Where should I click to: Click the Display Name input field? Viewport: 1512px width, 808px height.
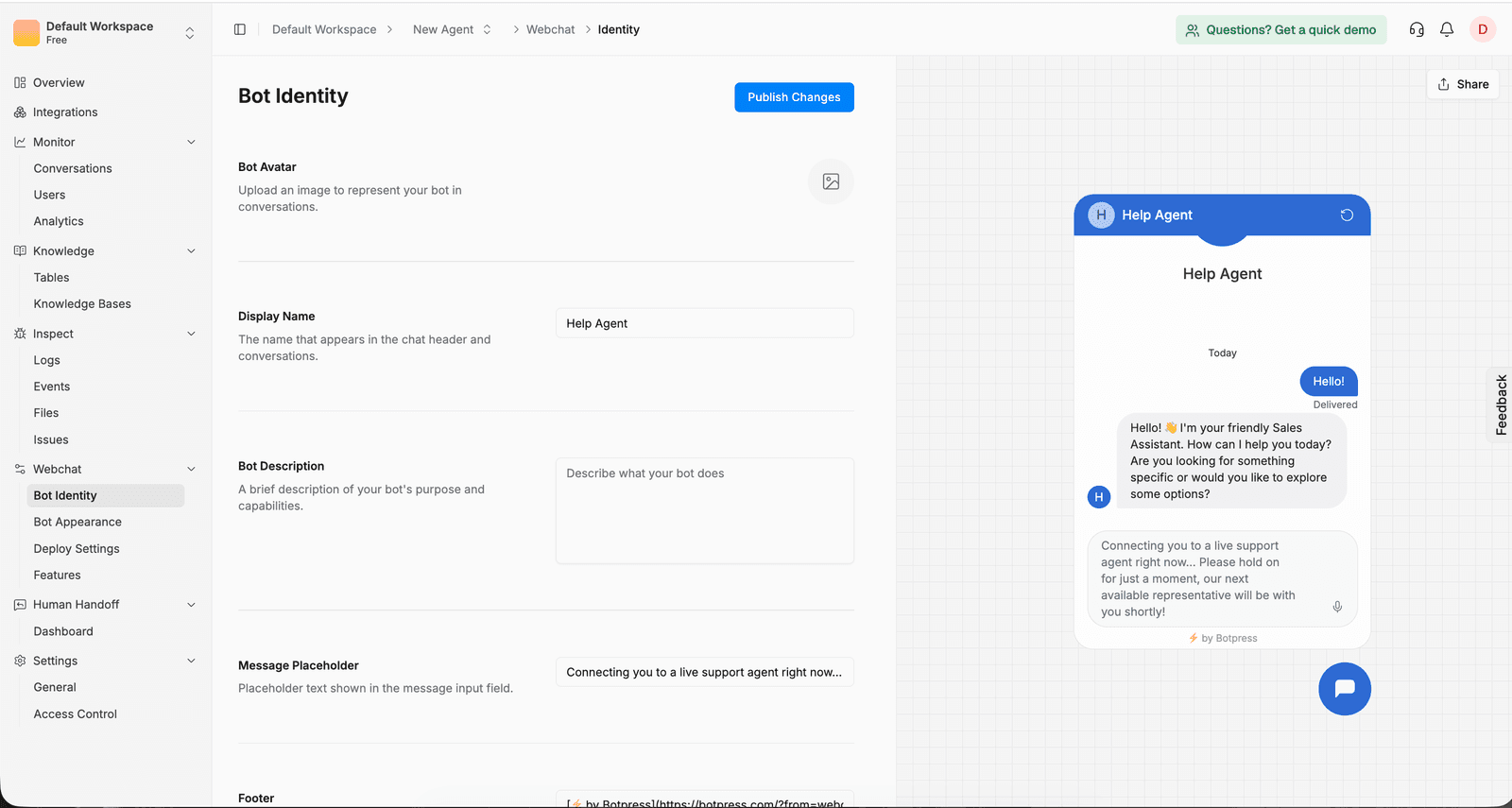click(705, 323)
